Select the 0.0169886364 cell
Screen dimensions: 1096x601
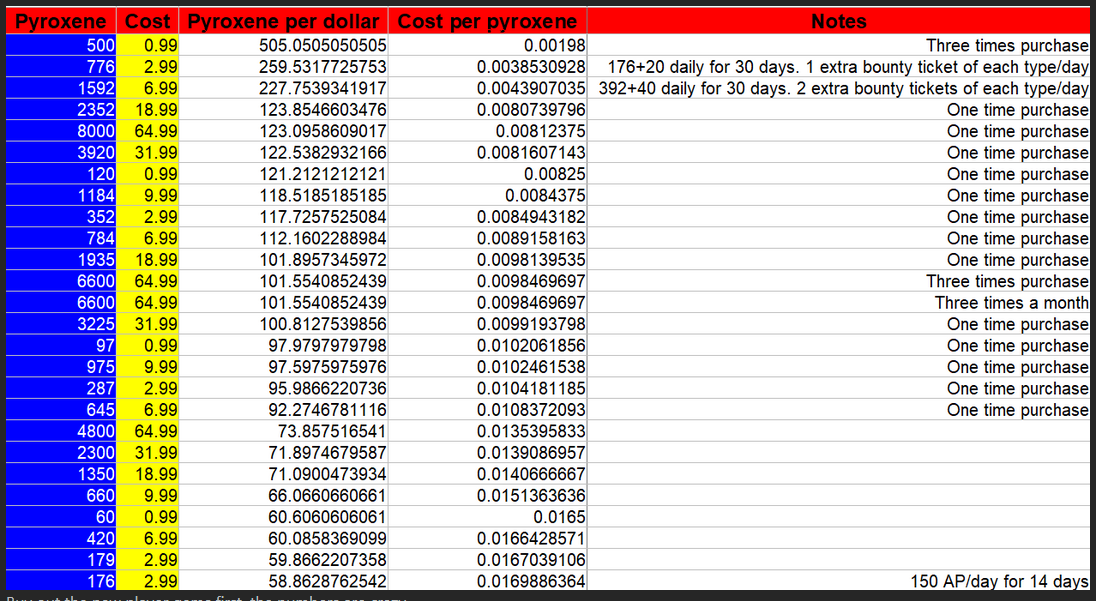pyautogui.click(x=488, y=581)
